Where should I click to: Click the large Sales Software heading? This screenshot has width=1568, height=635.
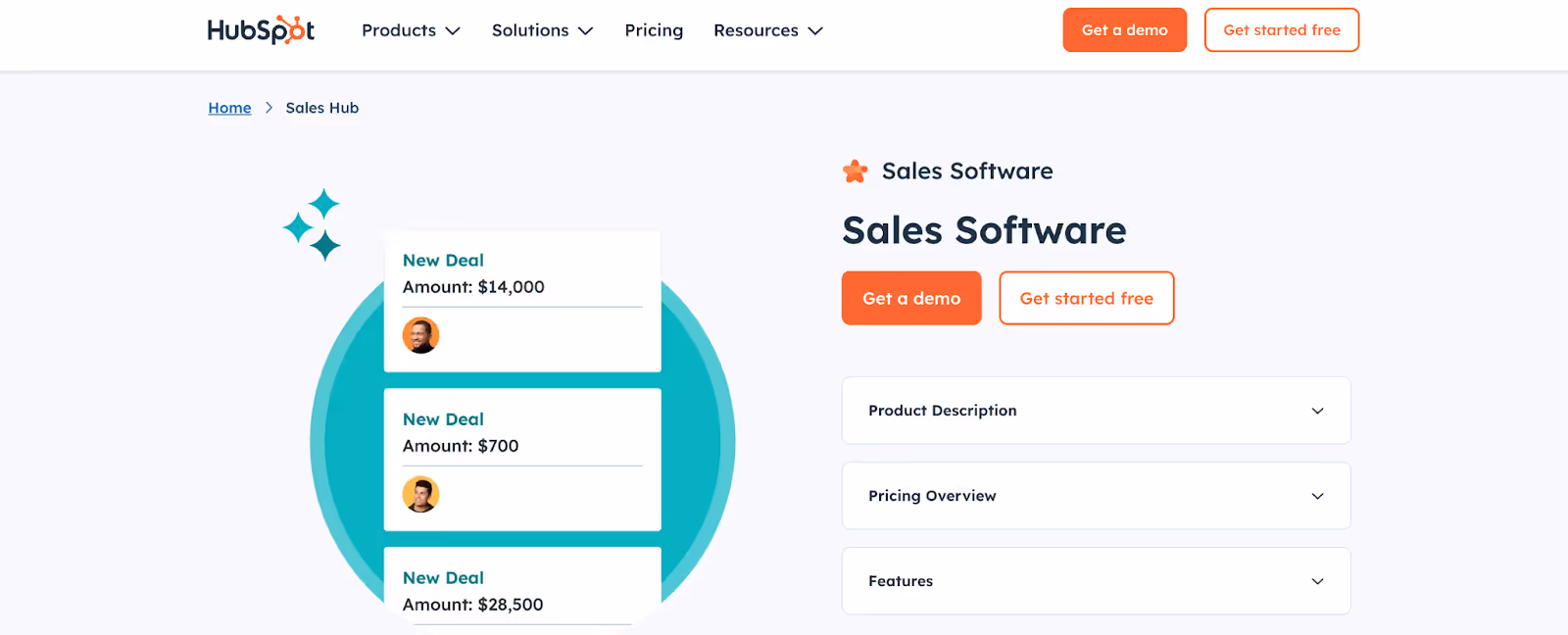[984, 231]
